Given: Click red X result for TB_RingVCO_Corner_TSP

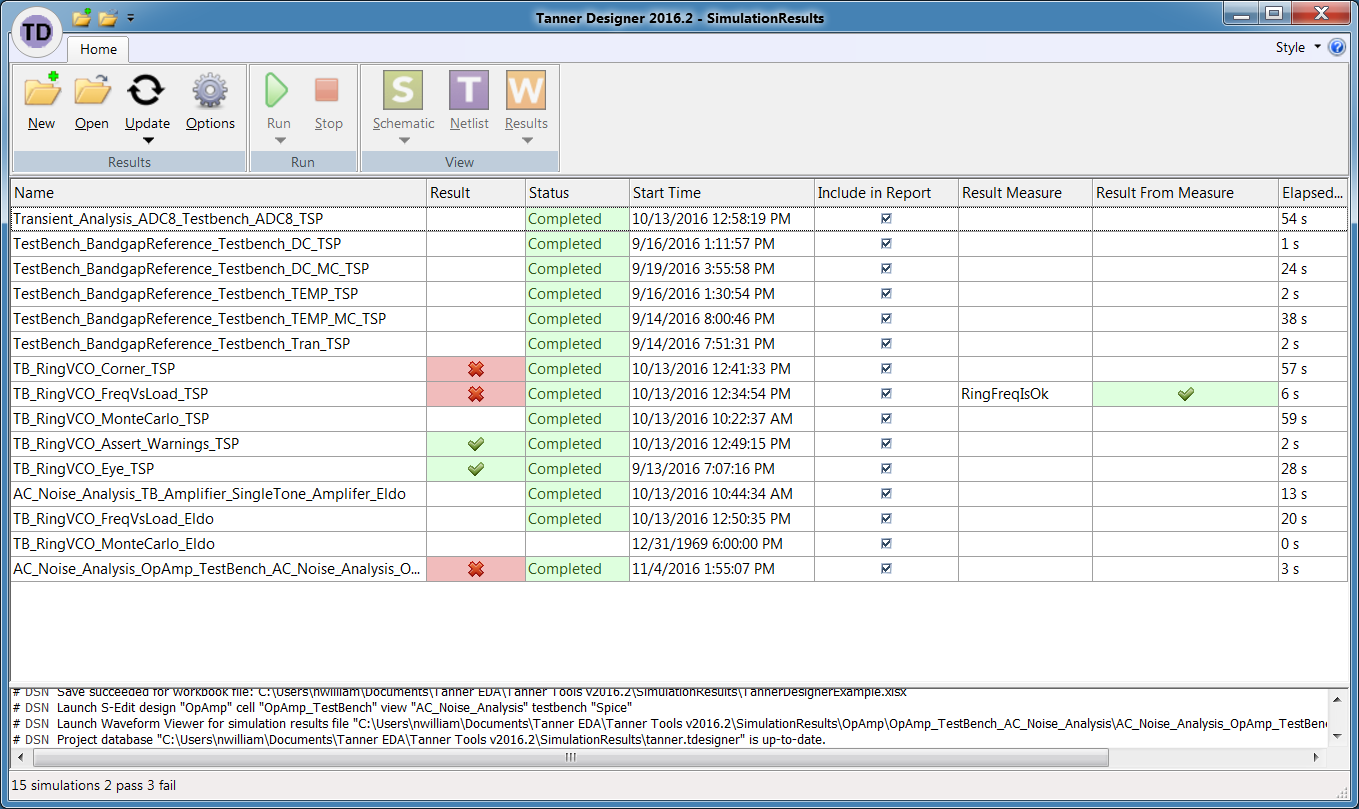Looking at the screenshot, I should pos(476,369).
